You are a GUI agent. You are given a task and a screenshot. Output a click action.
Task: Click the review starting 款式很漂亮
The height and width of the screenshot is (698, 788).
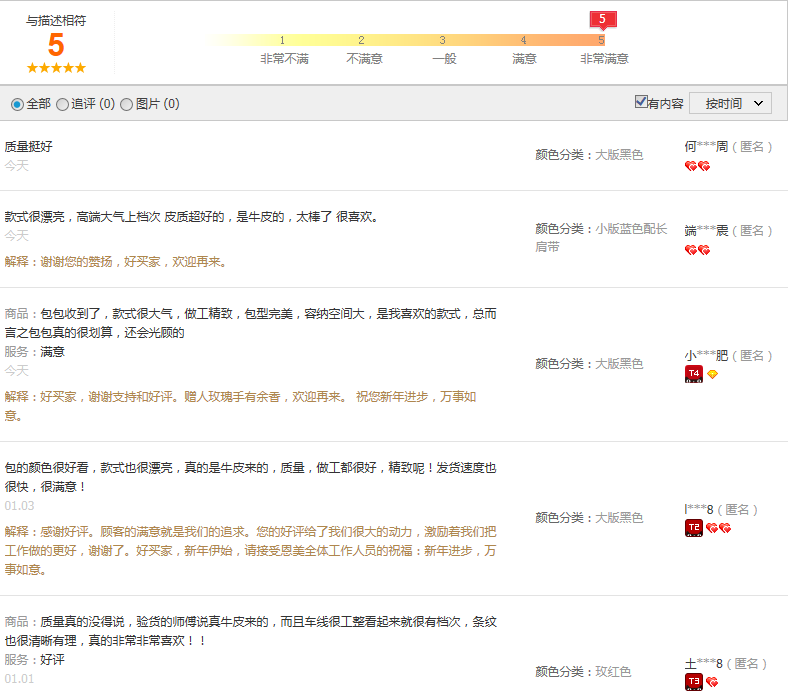tap(191, 217)
